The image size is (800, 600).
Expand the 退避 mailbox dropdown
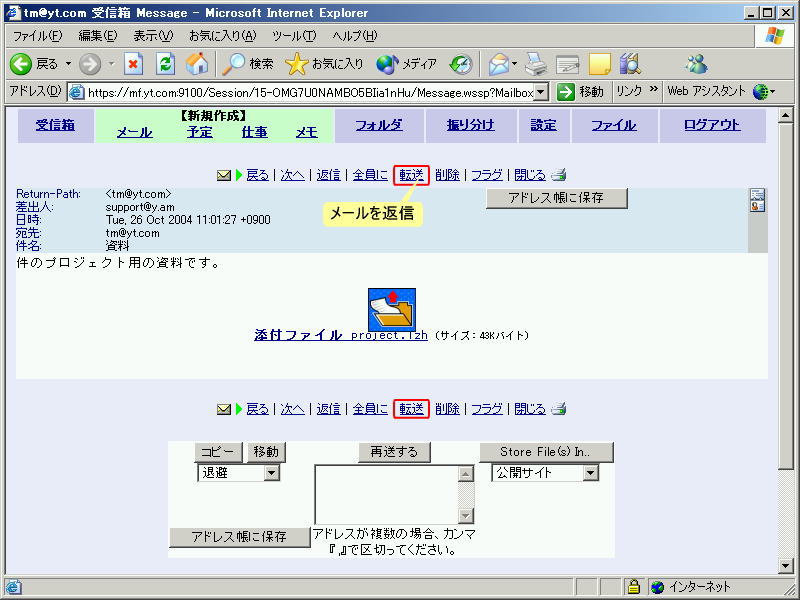coord(272,473)
